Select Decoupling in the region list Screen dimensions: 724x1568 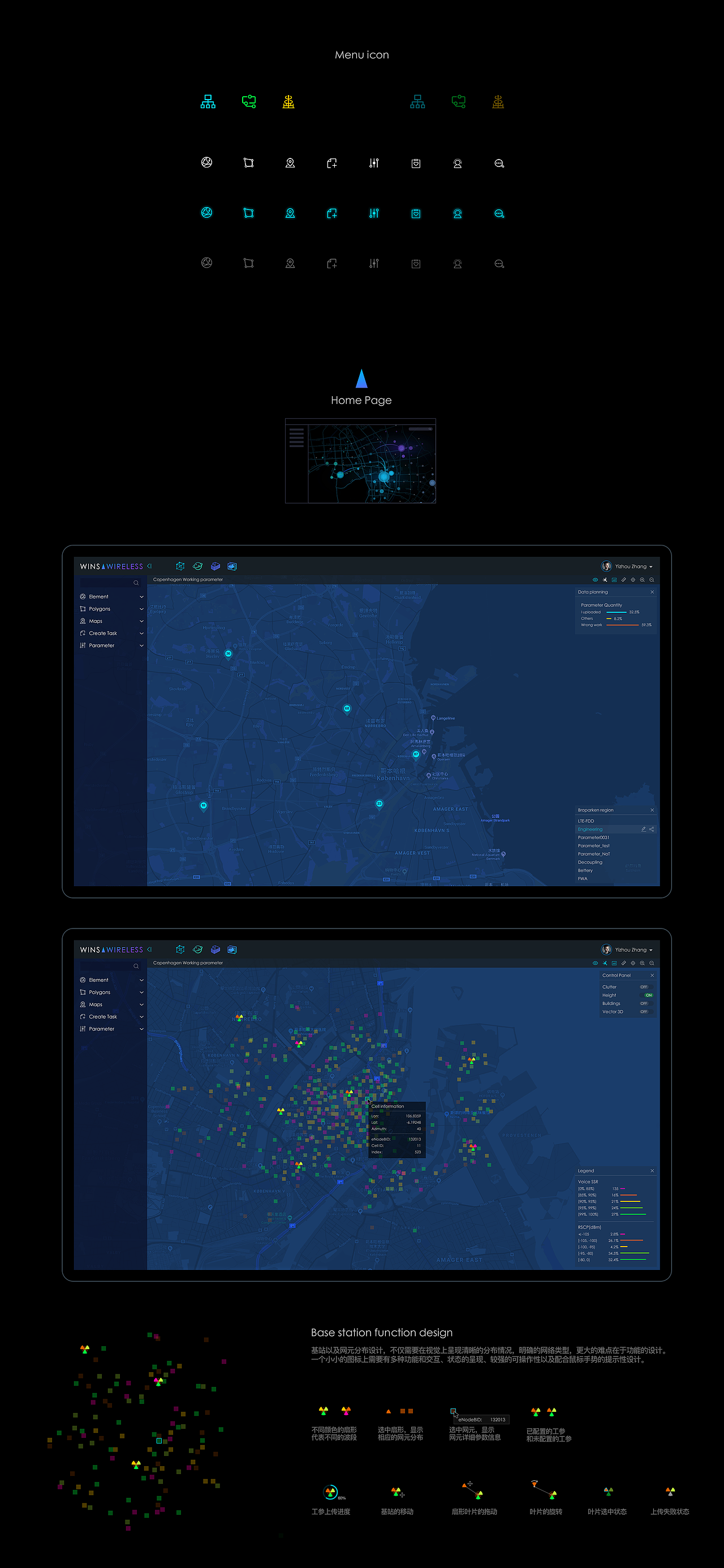coord(590,862)
